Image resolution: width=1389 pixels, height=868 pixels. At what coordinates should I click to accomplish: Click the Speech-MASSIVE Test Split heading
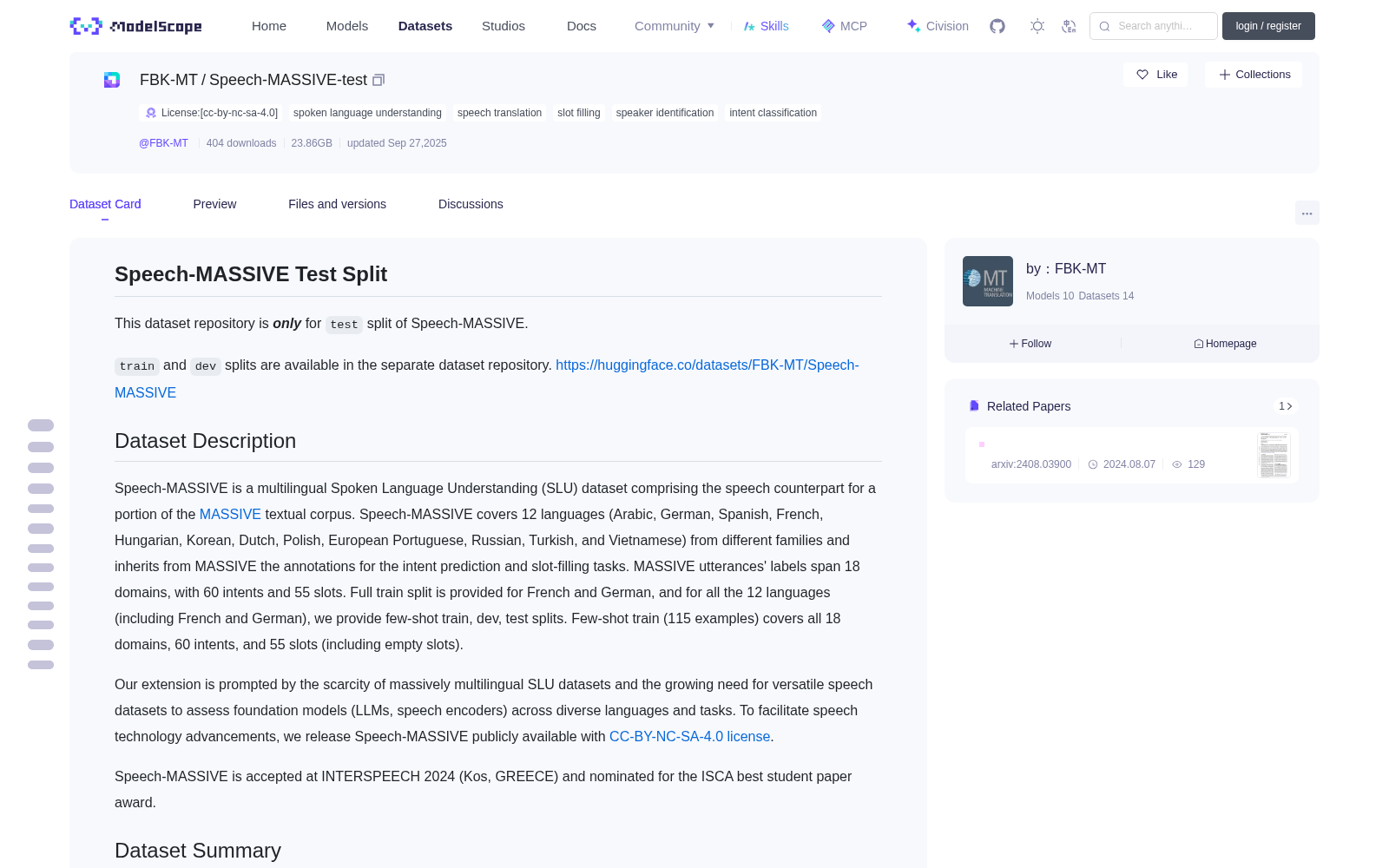pos(251,274)
